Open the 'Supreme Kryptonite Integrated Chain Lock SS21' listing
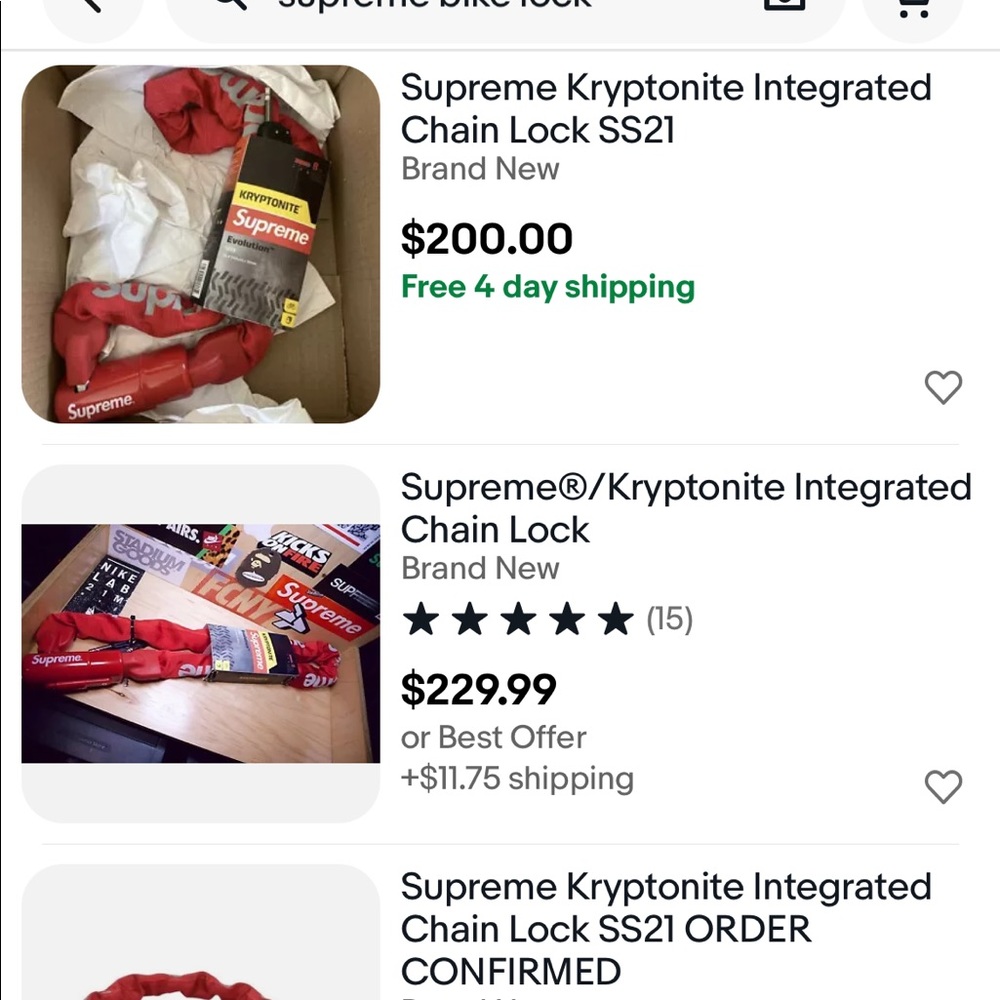 tap(666, 109)
